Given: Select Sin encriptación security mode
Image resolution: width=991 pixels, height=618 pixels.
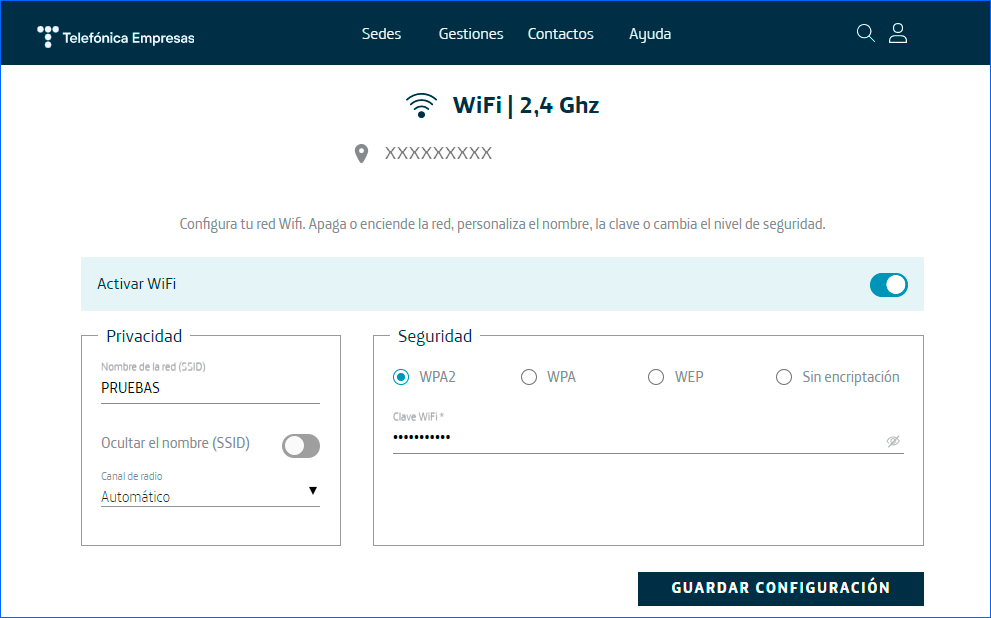Looking at the screenshot, I should (784, 377).
